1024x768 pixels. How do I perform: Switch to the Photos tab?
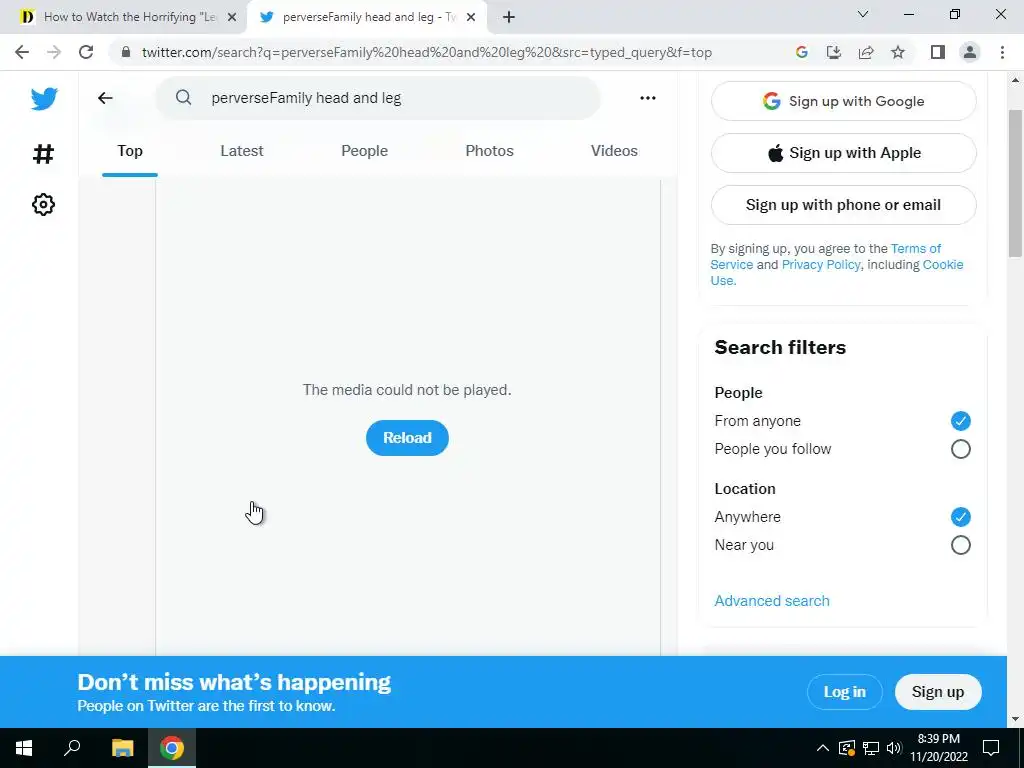[x=489, y=151]
